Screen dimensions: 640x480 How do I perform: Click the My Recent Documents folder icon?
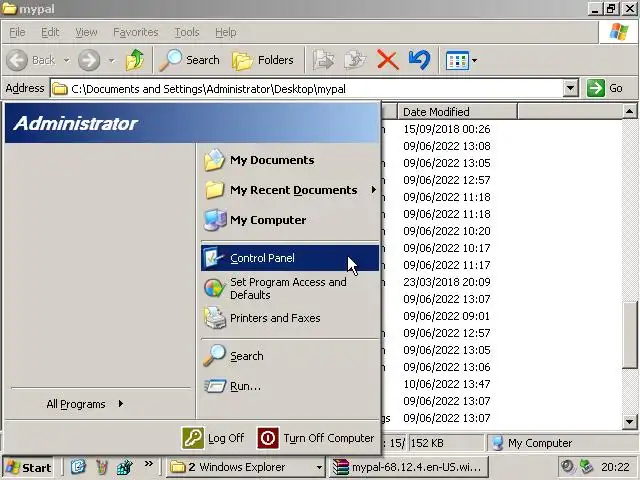214,190
